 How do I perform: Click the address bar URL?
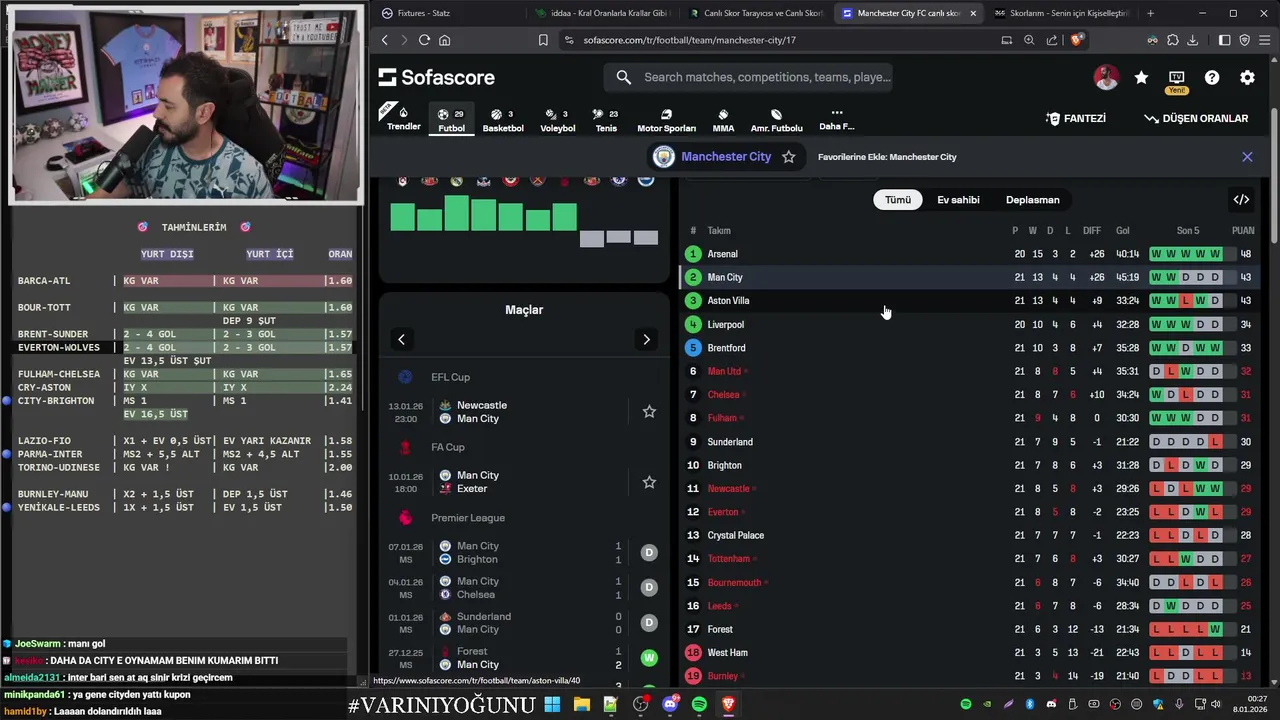coord(690,40)
